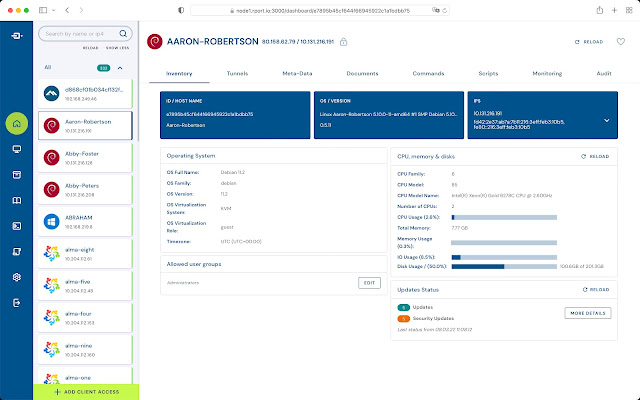Click the padlock icon beside client IP

(344, 42)
